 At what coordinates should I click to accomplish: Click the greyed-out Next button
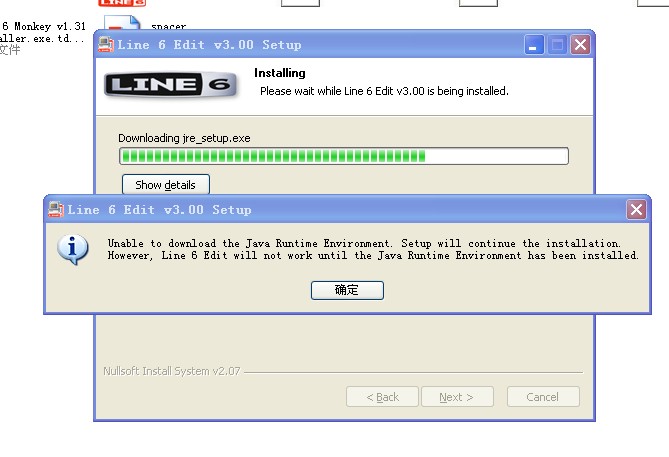pos(457,397)
